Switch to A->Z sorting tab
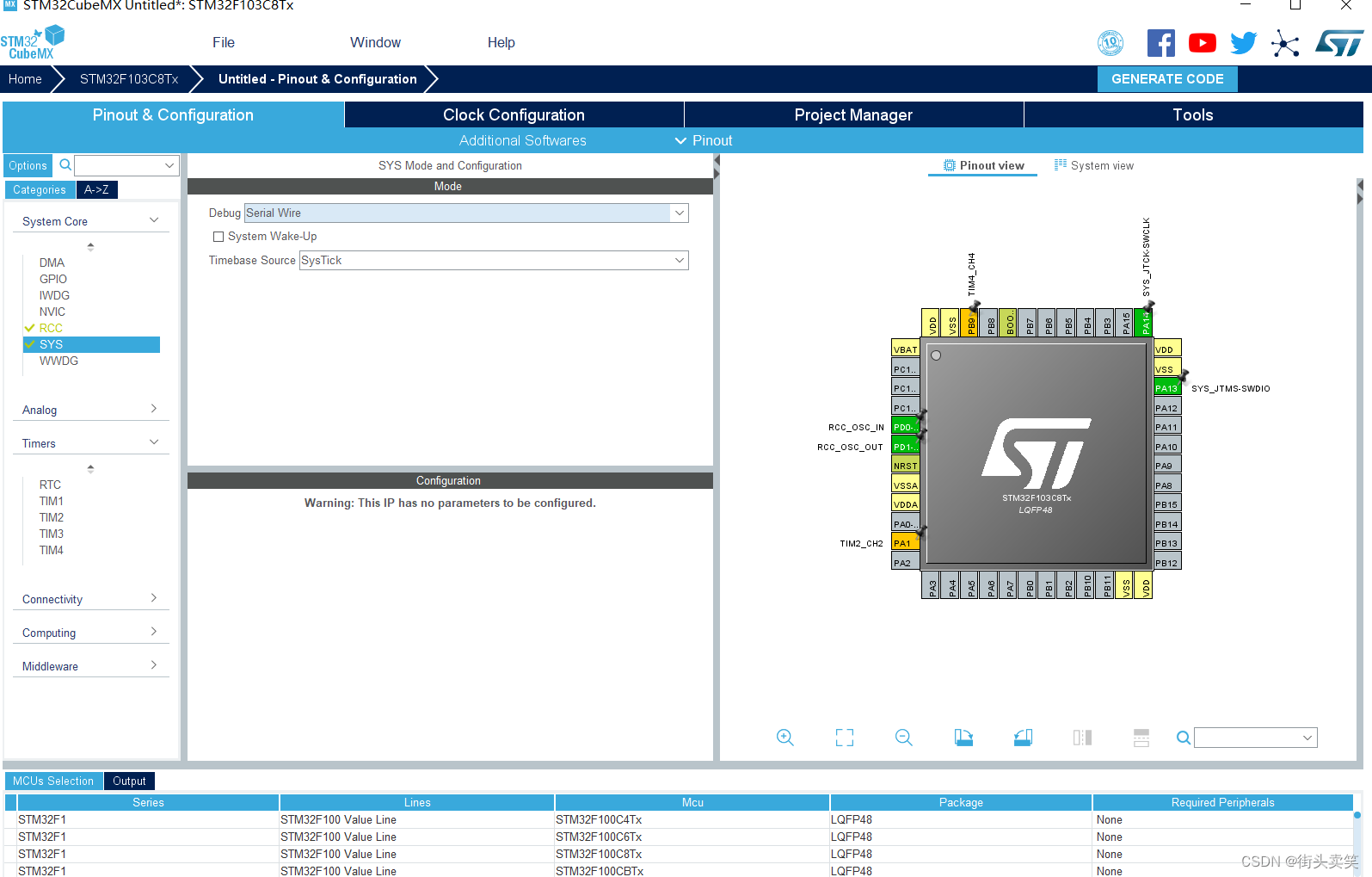 96,189
